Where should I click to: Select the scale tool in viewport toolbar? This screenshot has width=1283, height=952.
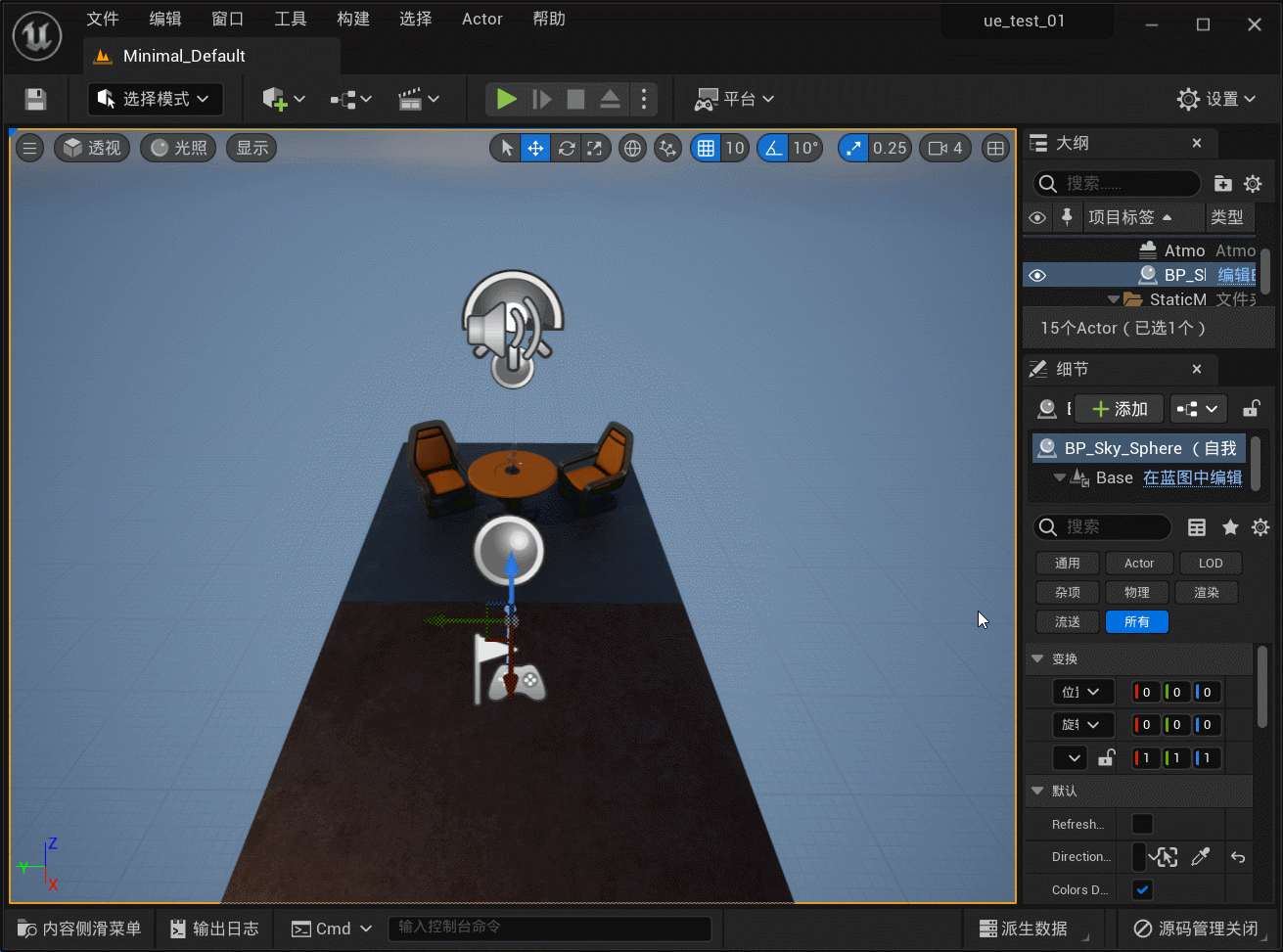click(595, 148)
